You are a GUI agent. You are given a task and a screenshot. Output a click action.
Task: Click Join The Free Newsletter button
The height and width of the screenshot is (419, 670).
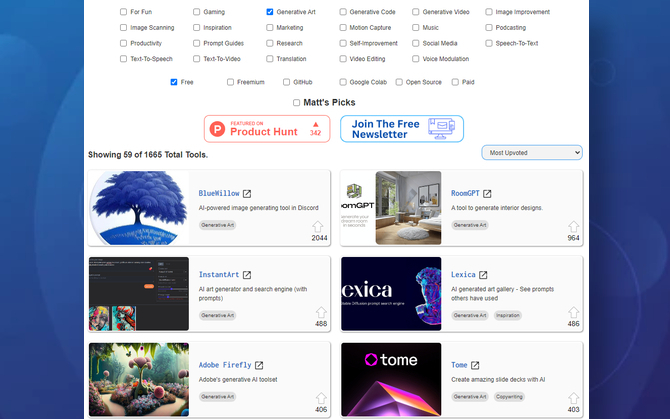click(402, 129)
